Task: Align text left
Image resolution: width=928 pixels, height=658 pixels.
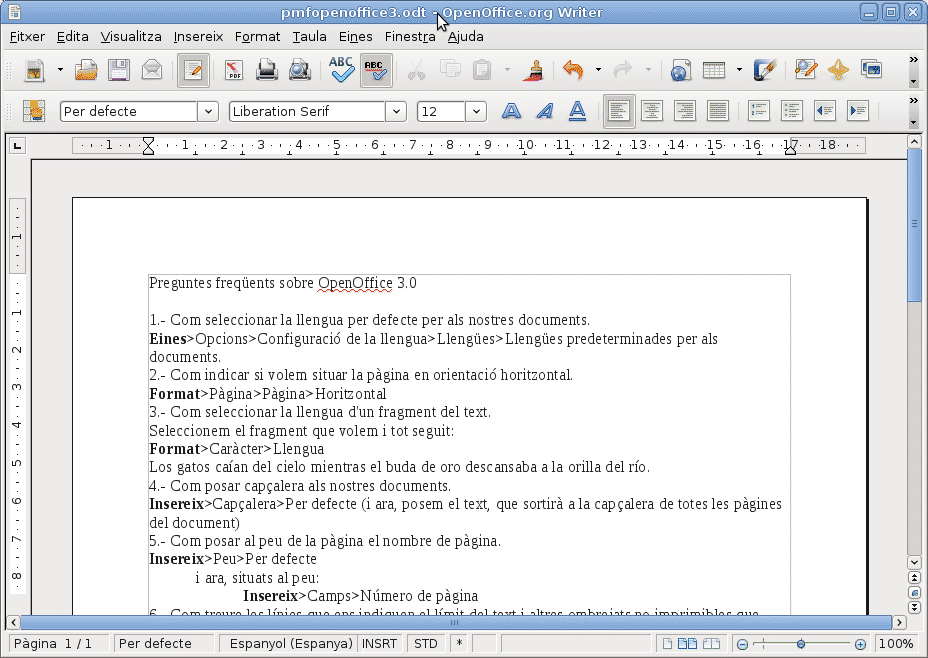Action: click(x=619, y=111)
